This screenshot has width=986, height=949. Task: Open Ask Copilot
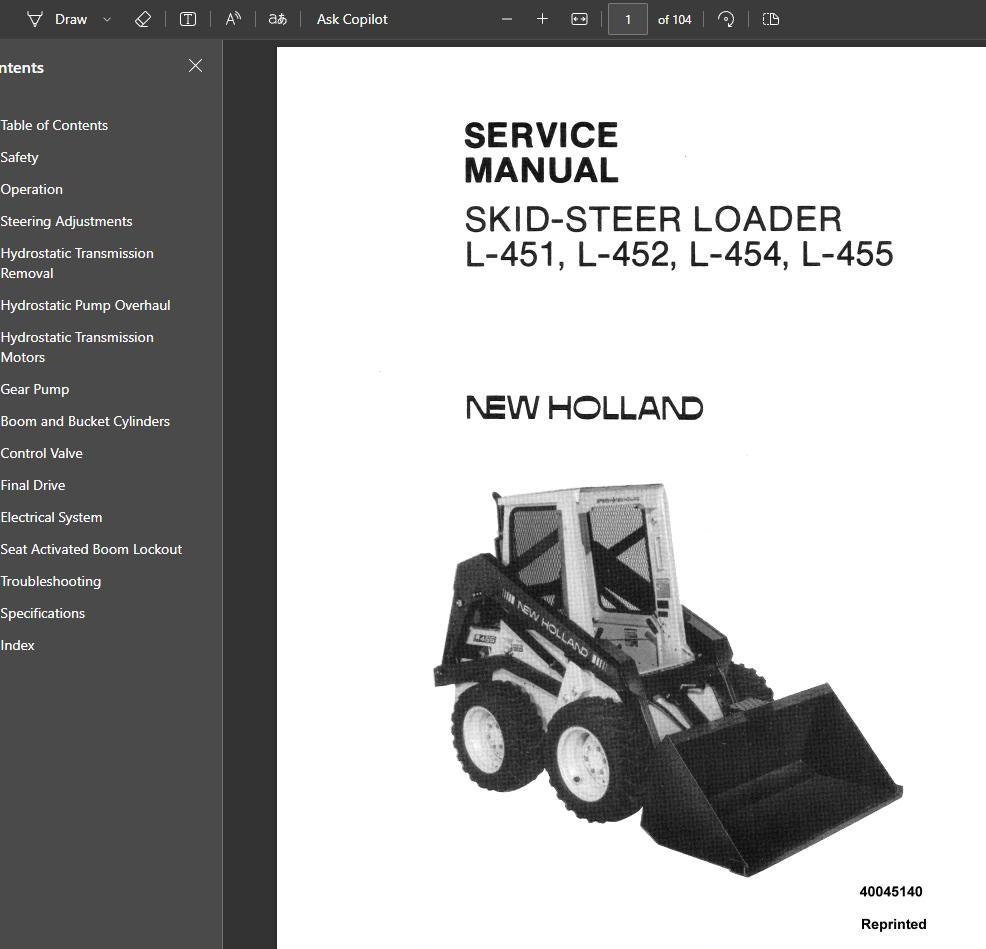pyautogui.click(x=352, y=19)
